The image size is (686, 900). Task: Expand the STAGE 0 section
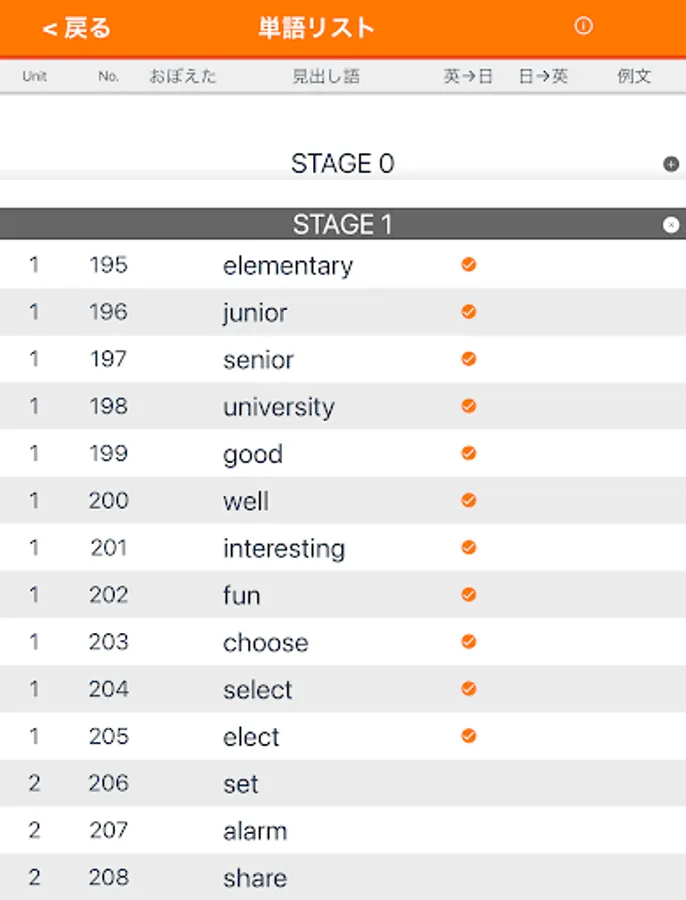click(671, 164)
